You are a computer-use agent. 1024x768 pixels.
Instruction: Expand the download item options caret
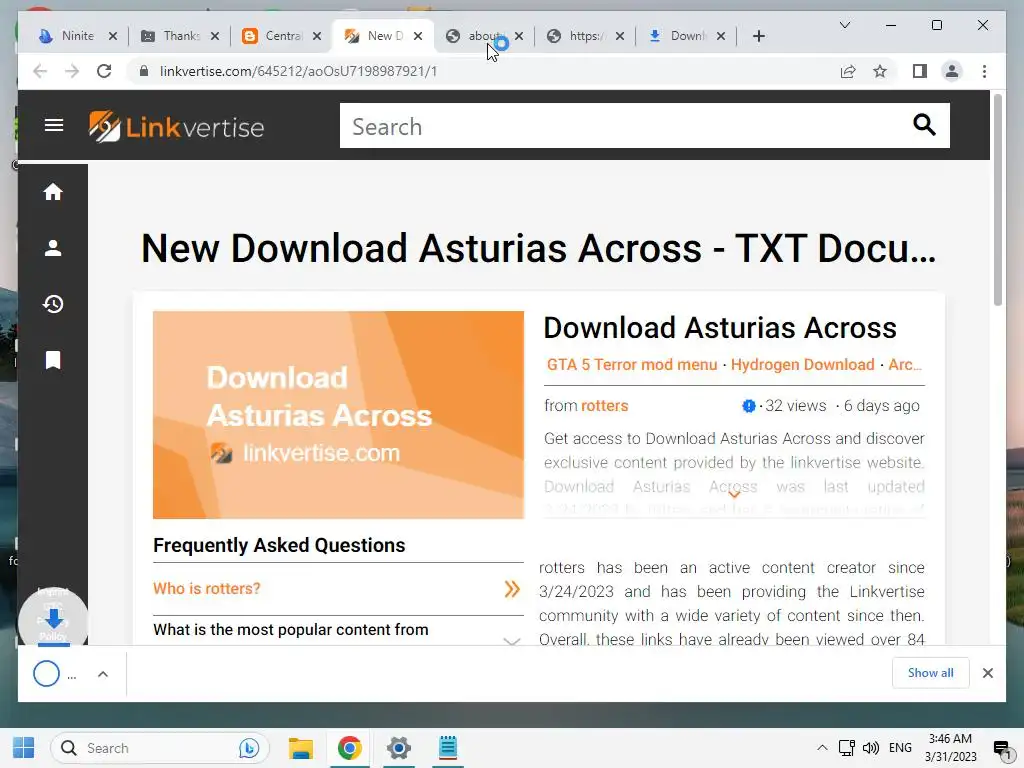pos(103,674)
